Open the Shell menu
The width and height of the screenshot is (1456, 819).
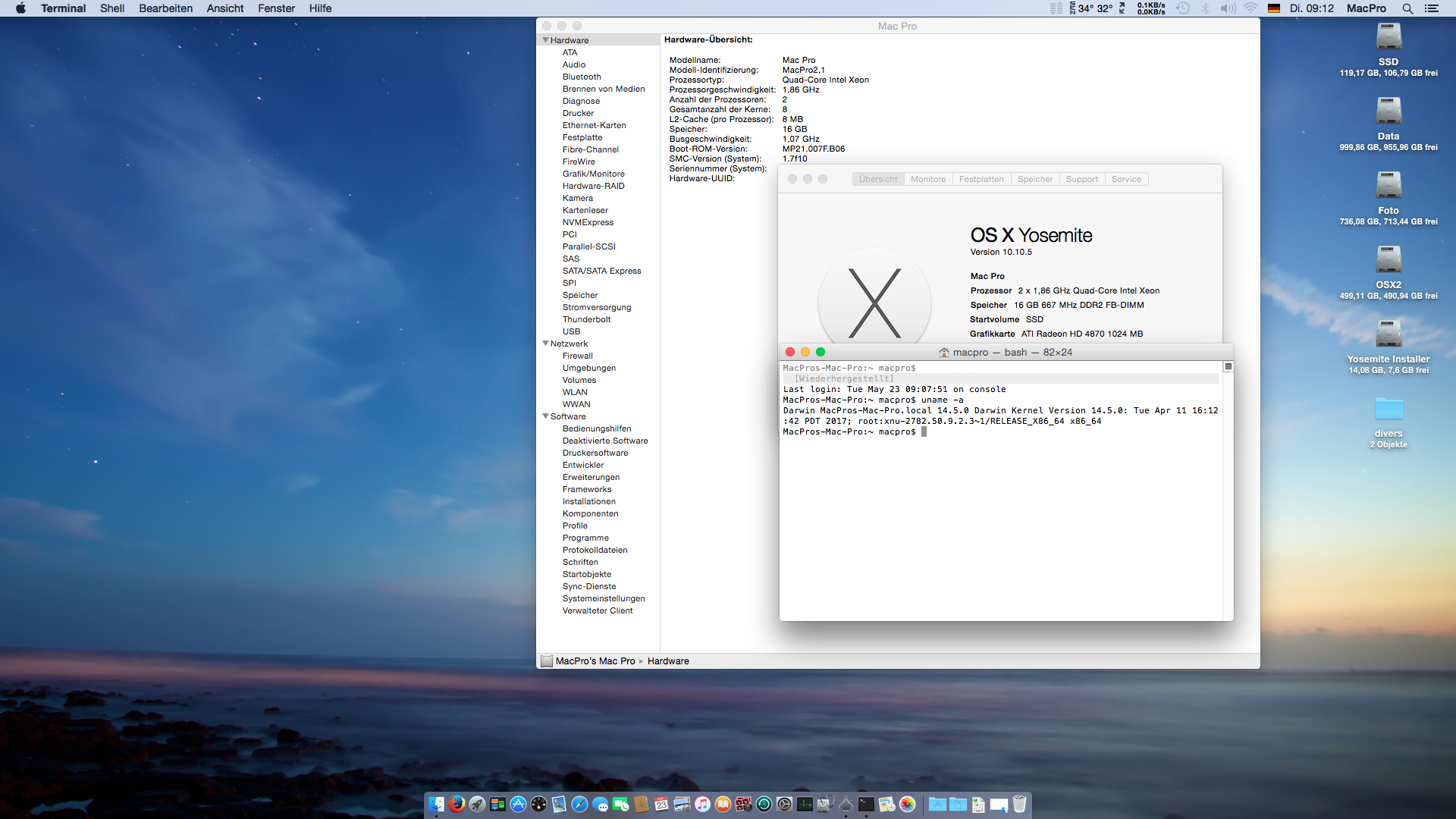coord(111,8)
